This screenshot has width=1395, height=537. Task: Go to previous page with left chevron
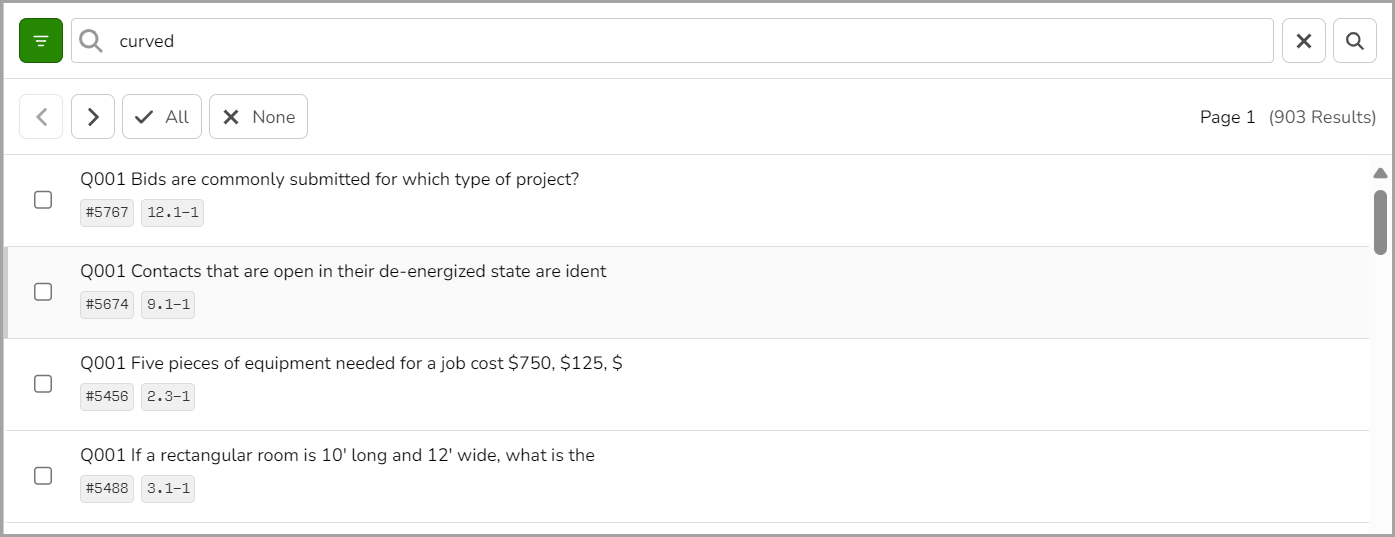pyautogui.click(x=41, y=117)
